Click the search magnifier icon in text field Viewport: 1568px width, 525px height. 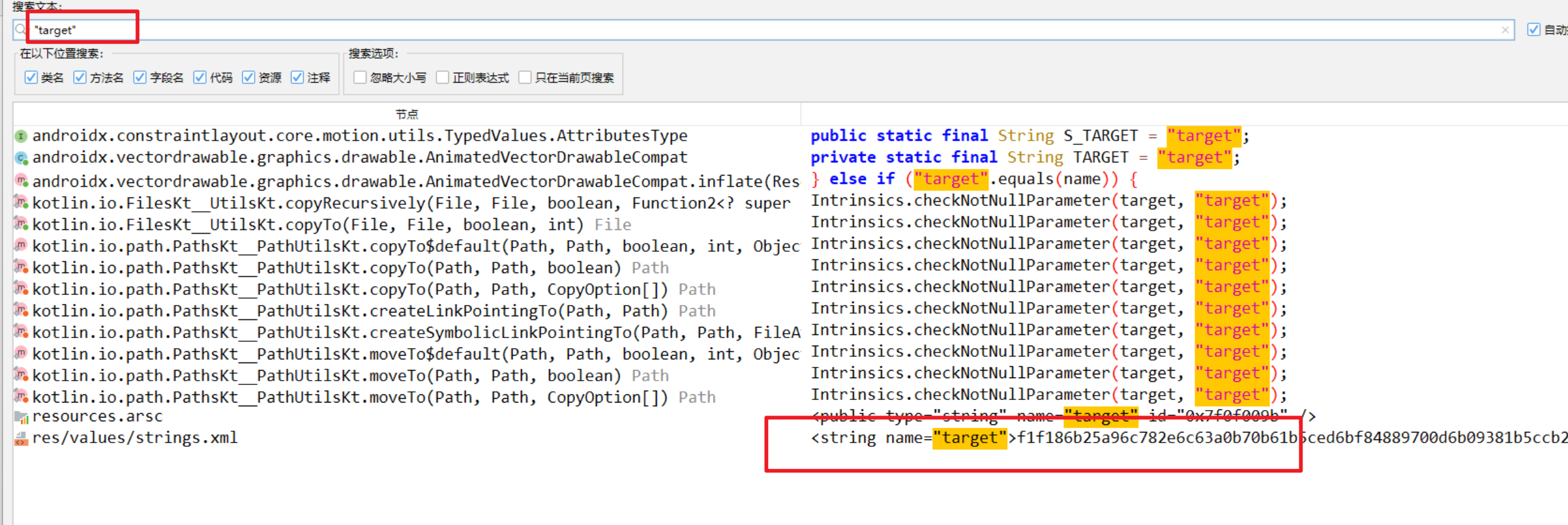click(21, 29)
